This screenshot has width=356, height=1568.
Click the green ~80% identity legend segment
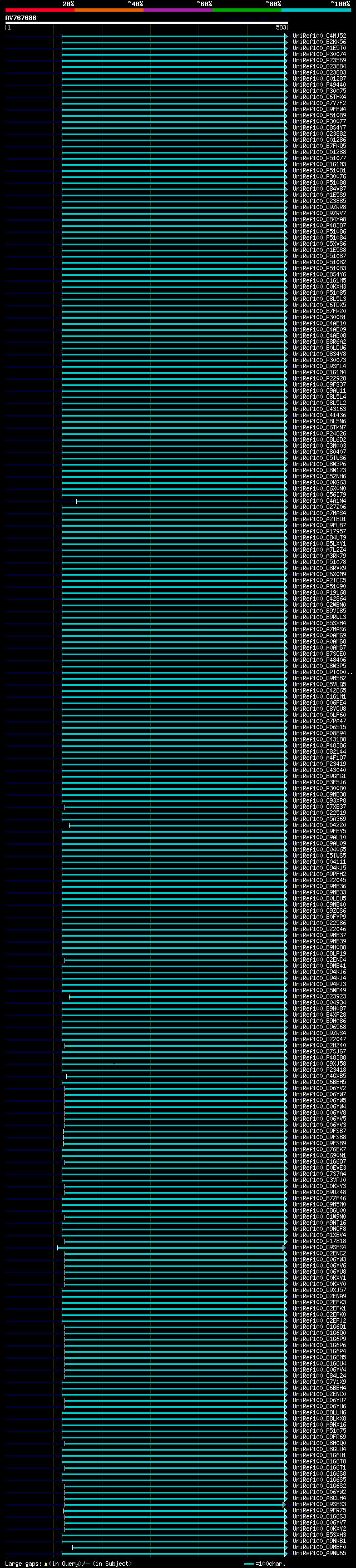tap(247, 10)
